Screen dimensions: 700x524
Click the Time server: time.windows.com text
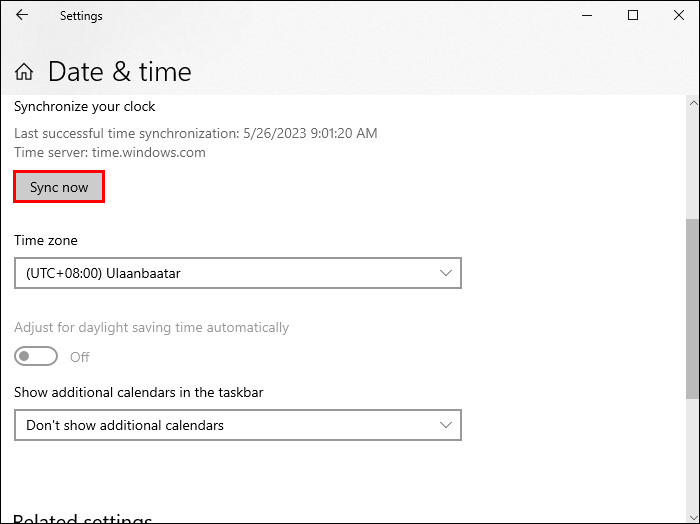[110, 153]
